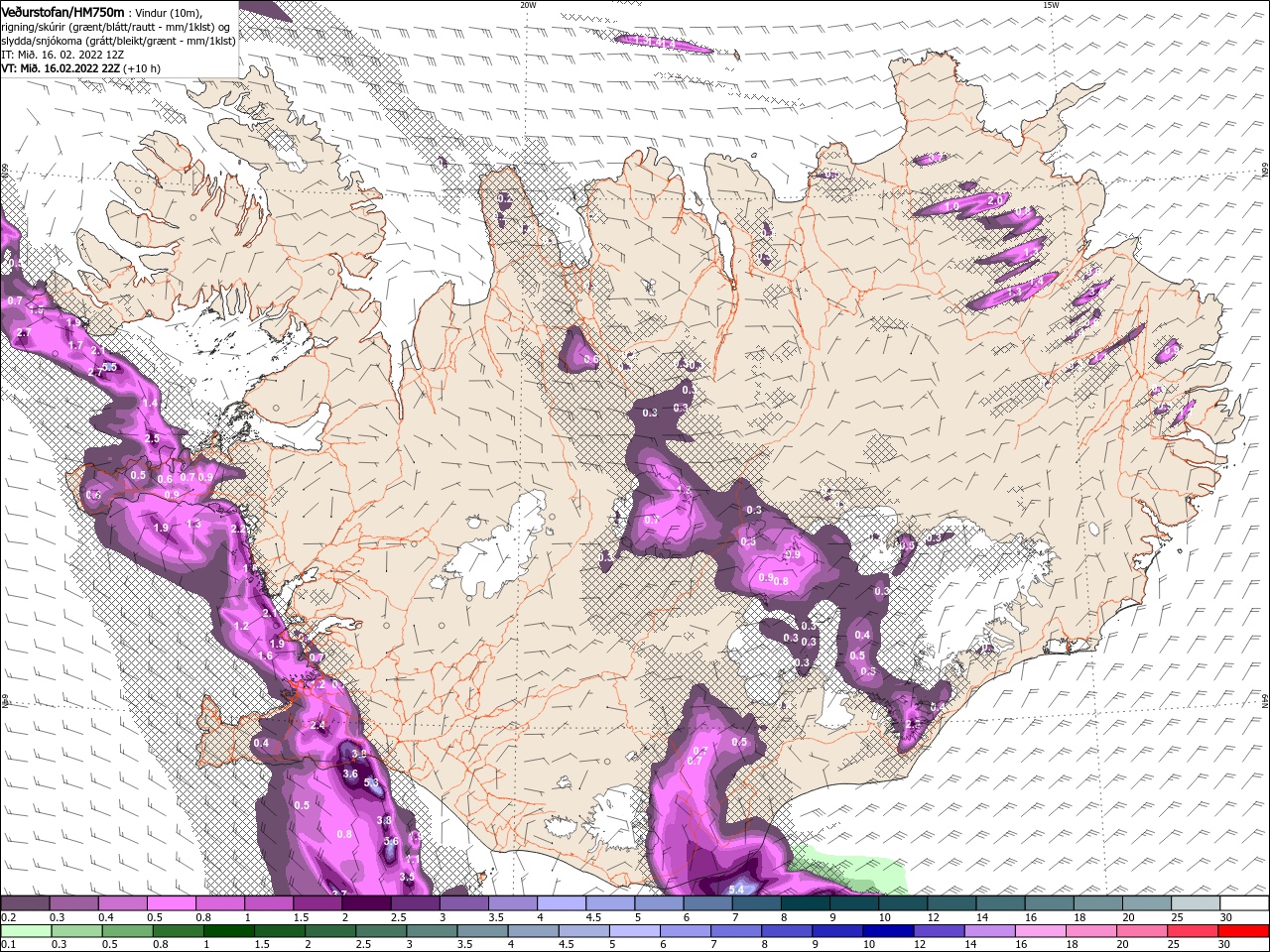Click the 3.6 value in southwest snow band
Image resolution: width=1270 pixels, height=952 pixels.
pyautogui.click(x=349, y=773)
